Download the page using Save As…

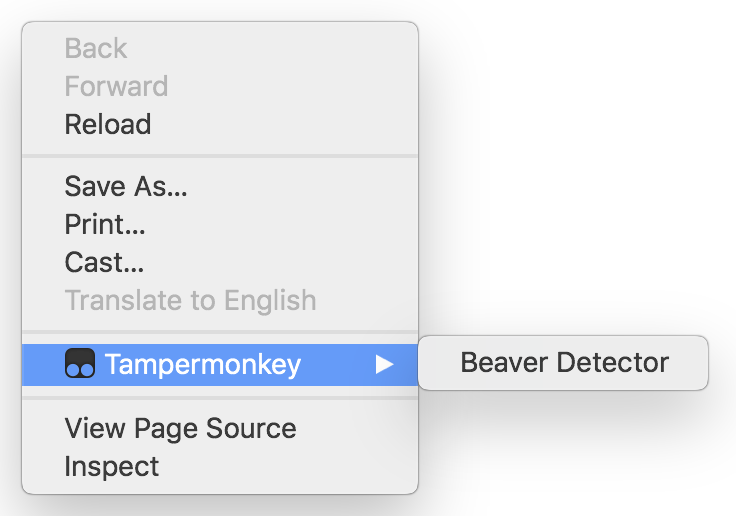pyautogui.click(x=126, y=186)
